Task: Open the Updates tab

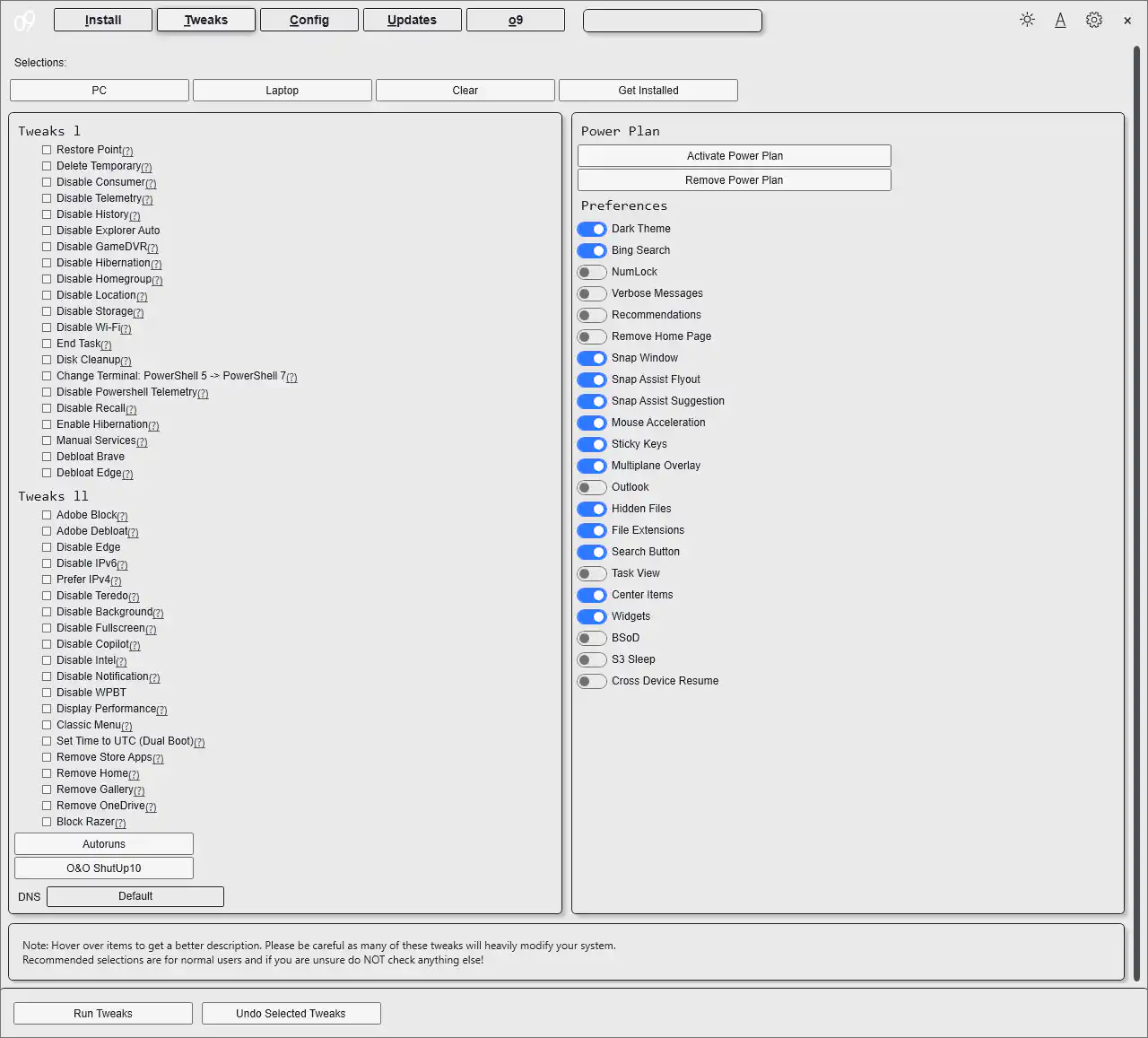Action: pos(413,19)
